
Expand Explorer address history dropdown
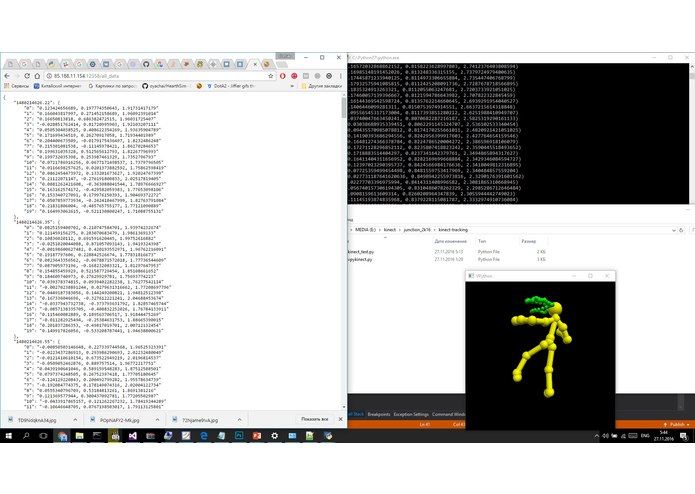[674, 230]
